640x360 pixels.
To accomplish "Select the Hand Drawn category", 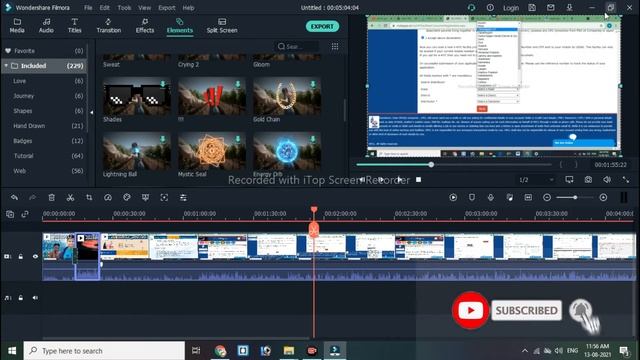I will pyautogui.click(x=44, y=126).
